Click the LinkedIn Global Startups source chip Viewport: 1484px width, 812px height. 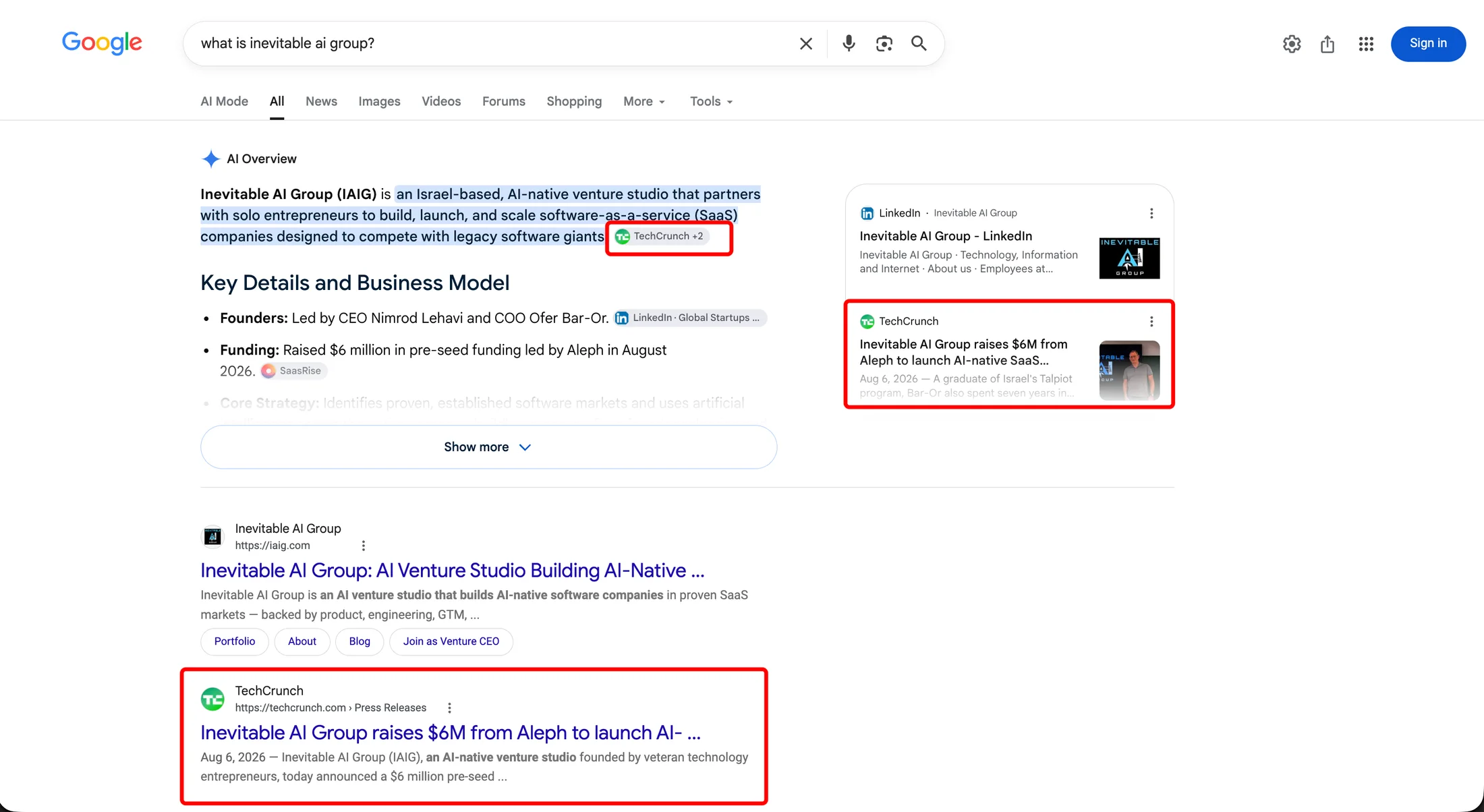[x=690, y=318]
